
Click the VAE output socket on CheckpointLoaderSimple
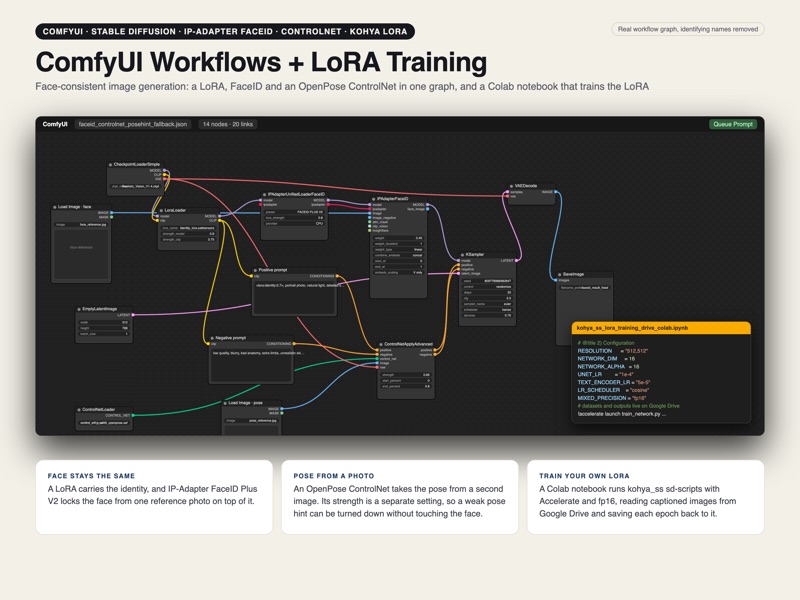pyautogui.click(x=164, y=179)
